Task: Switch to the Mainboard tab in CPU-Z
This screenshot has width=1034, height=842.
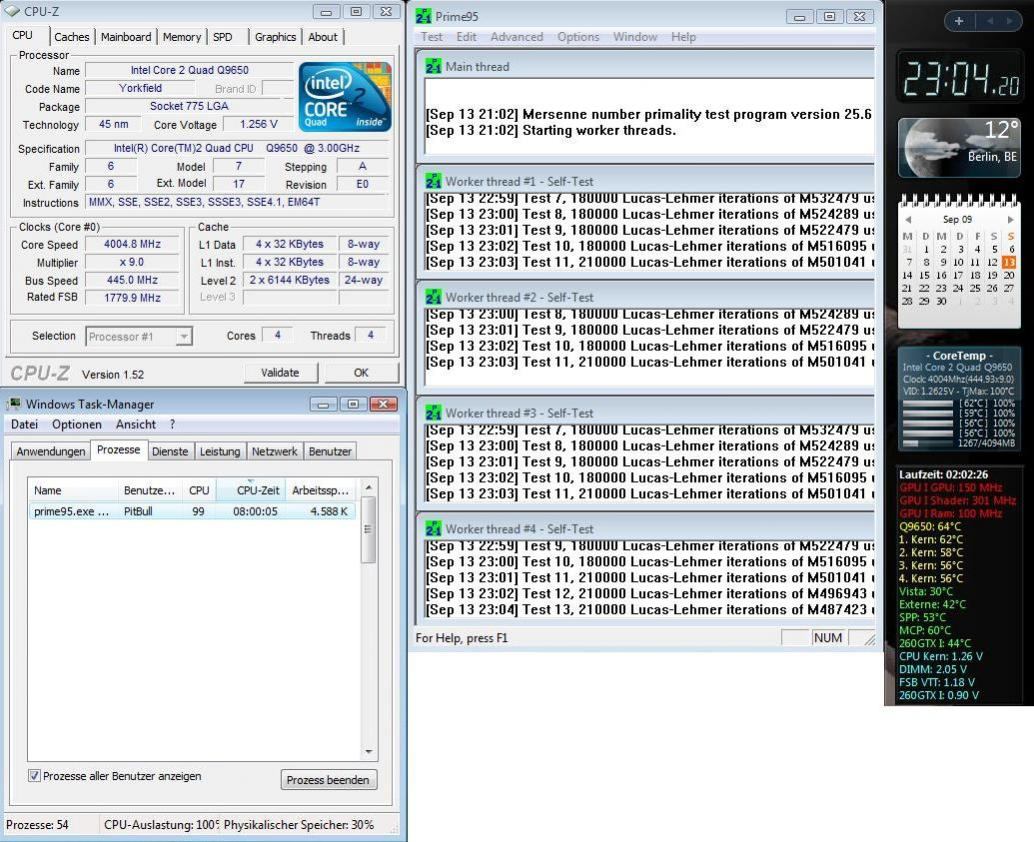Action: point(126,38)
